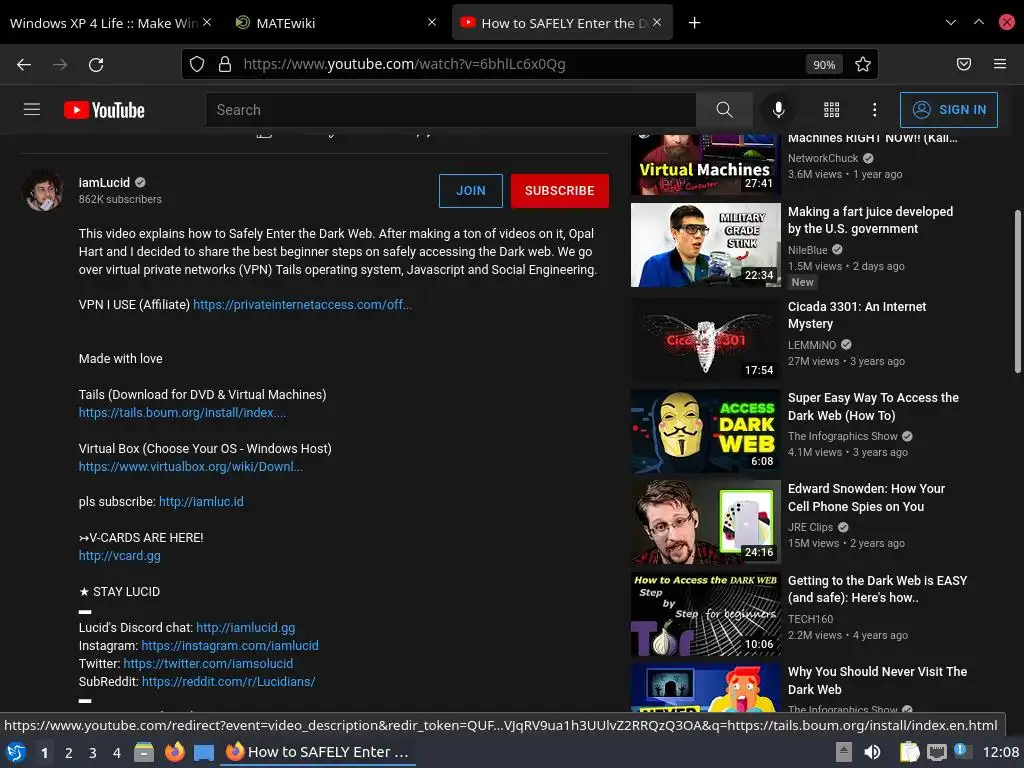Open the Military Grade Stink video thumbnail
This screenshot has width=1024, height=768.
pos(705,245)
